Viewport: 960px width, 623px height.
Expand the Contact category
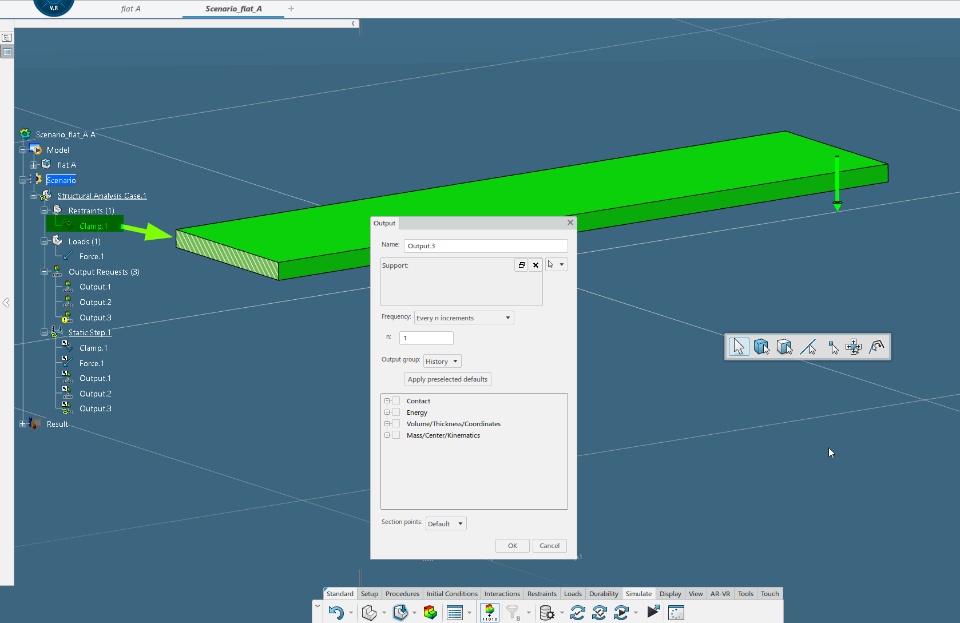[387, 401]
